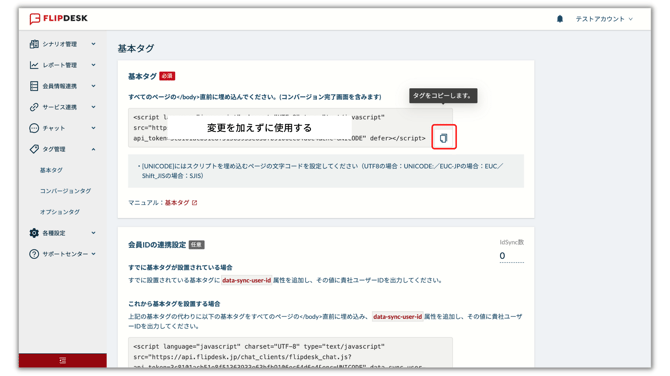
Task: Click the [UNICODE] character code note
Action: coord(326,171)
